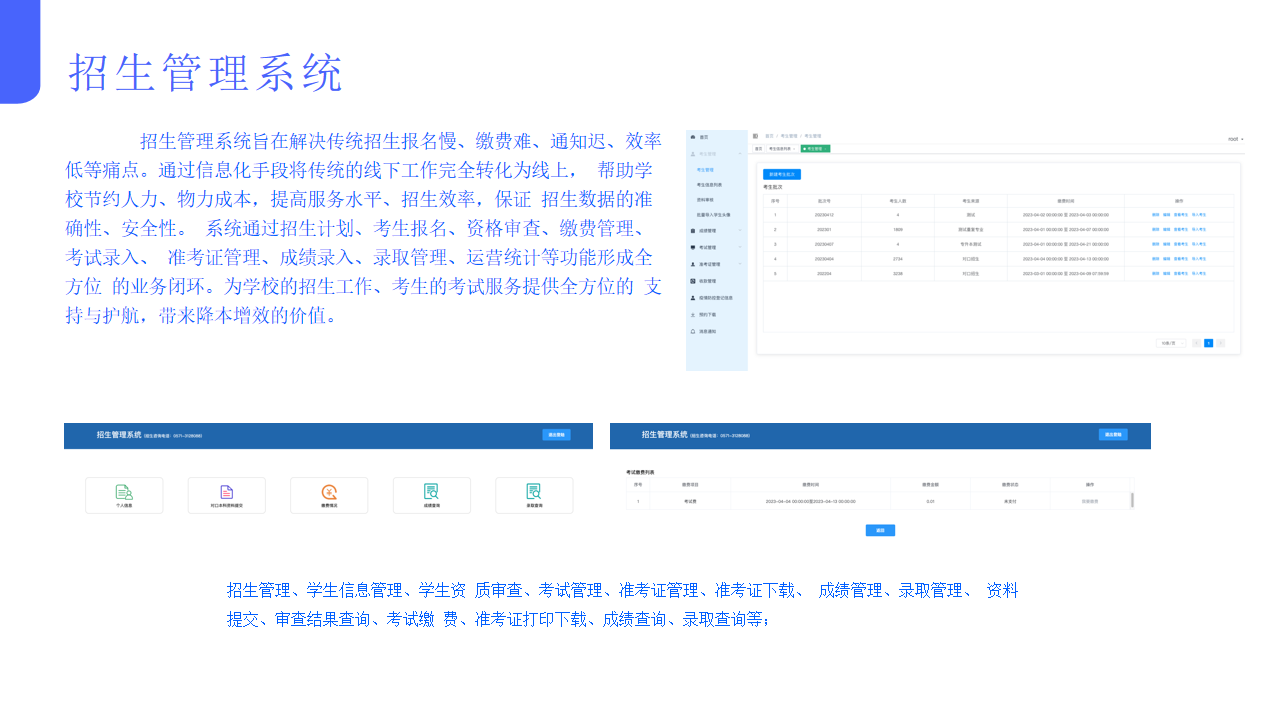Expand the 成绩管理 sidebar section
This screenshot has width=1280, height=720.
click(x=739, y=231)
